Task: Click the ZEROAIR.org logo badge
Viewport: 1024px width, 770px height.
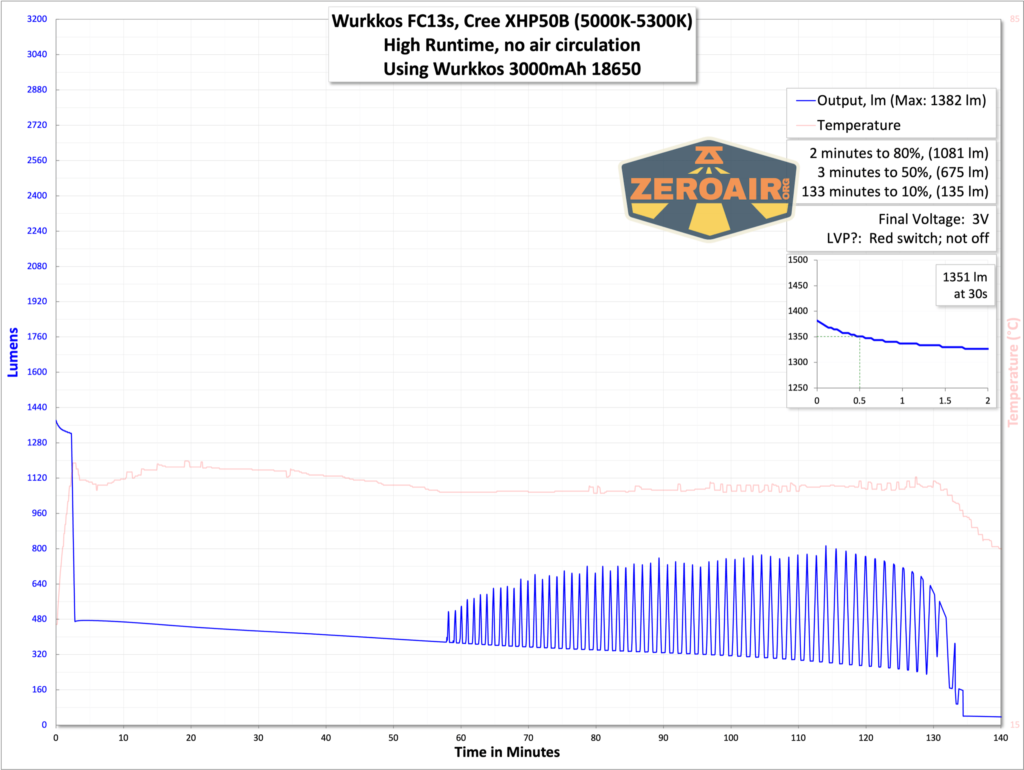Action: click(710, 188)
